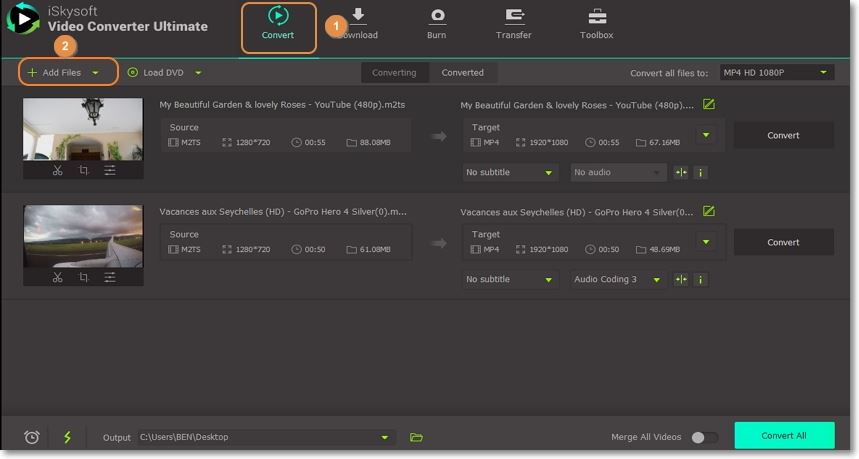Open the Convert tab
The height and width of the screenshot is (459, 859).
tap(278, 27)
